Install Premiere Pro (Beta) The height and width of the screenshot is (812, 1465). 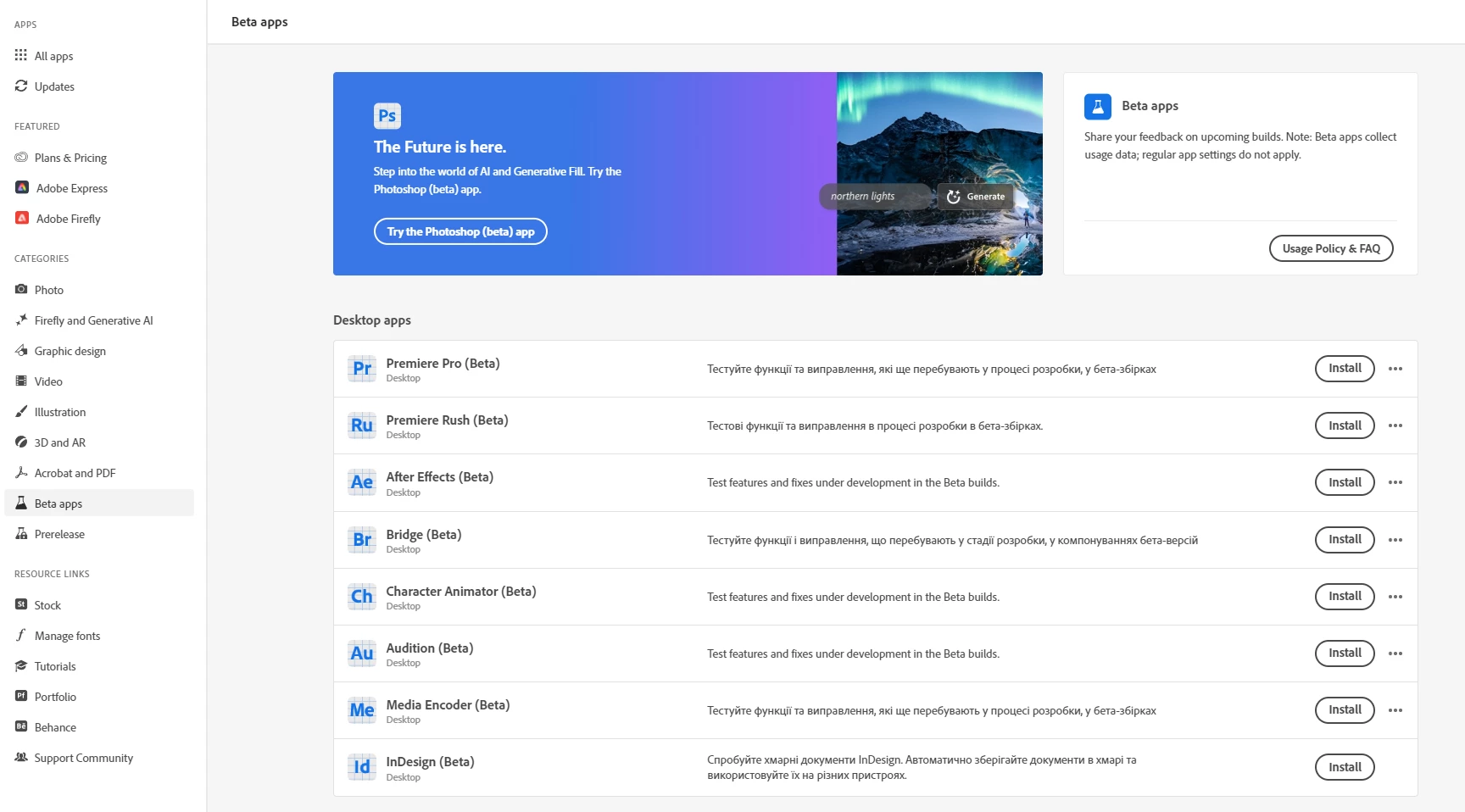point(1345,369)
